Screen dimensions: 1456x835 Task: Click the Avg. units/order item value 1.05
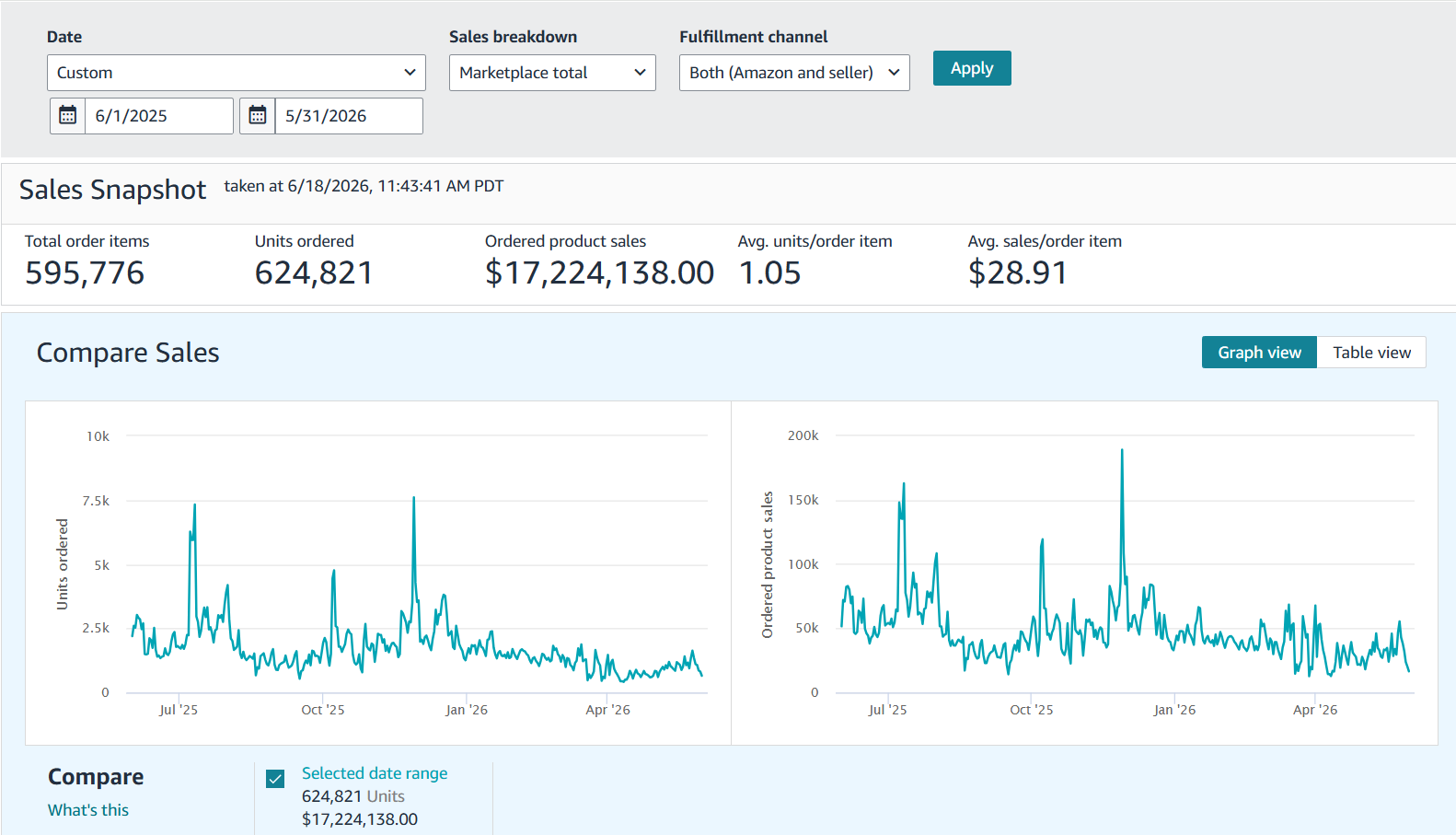point(770,273)
